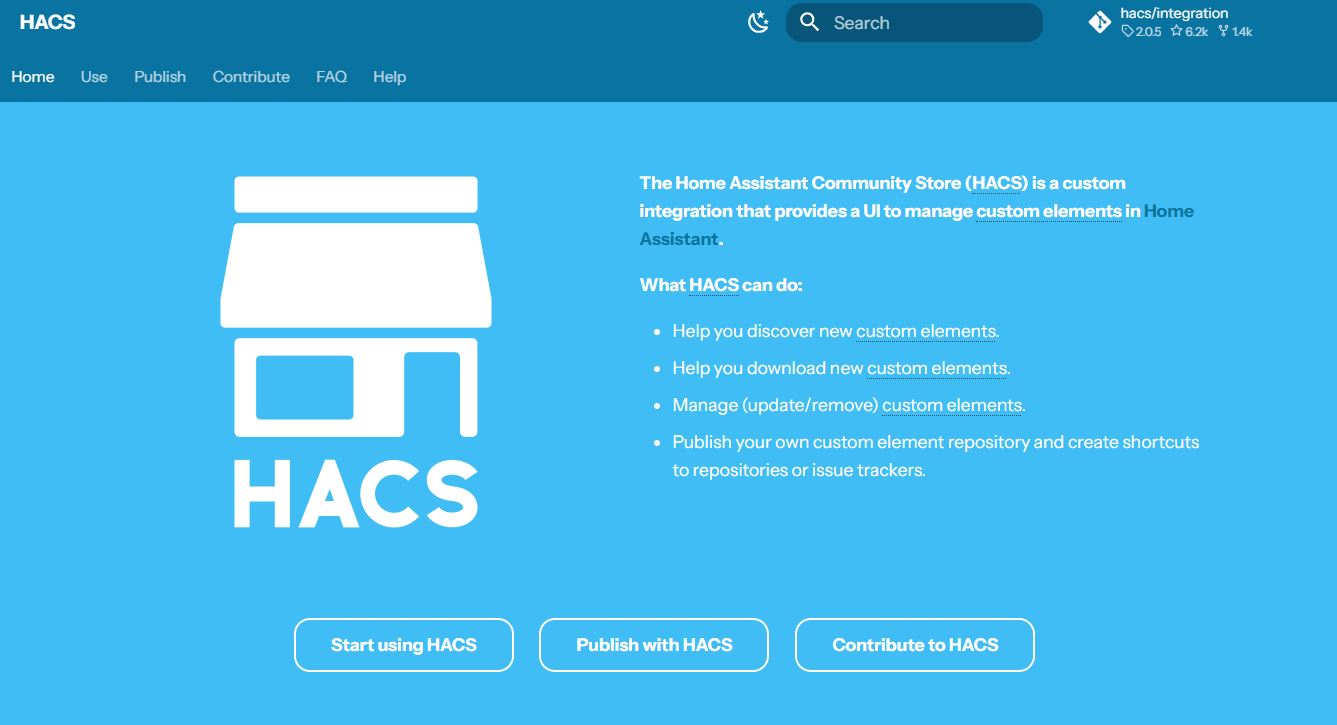Click the HACS wordmark in the header
Viewport: 1337px width, 725px height.
[x=47, y=21]
